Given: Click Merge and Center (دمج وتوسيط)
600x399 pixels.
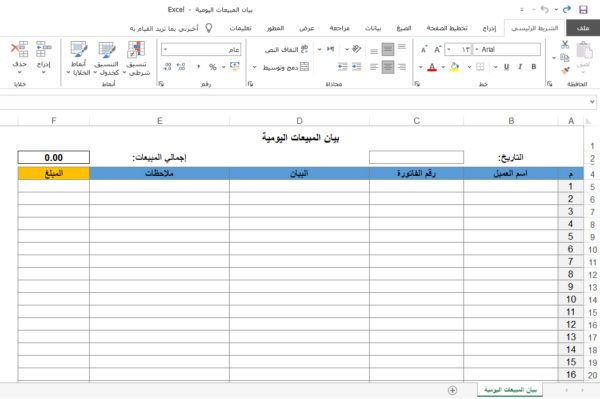Looking at the screenshot, I should pyautogui.click(x=285, y=67).
